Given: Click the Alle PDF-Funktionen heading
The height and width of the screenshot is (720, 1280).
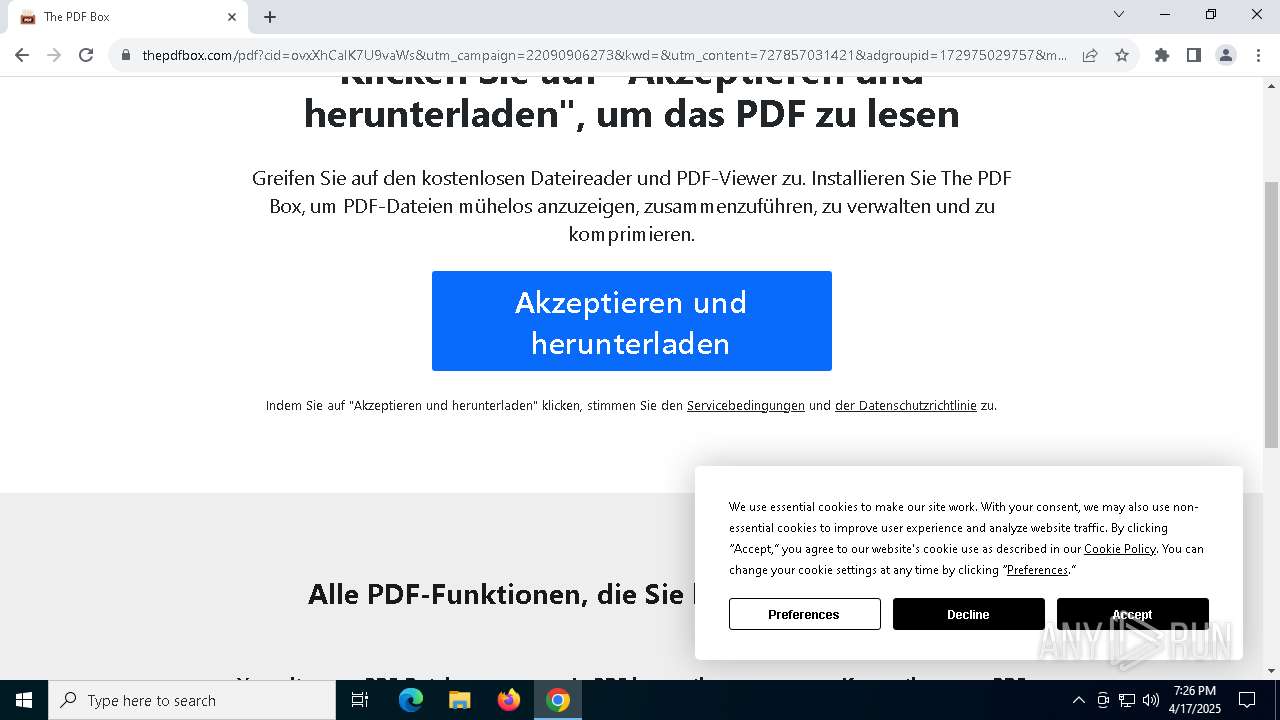Looking at the screenshot, I should [x=502, y=594].
